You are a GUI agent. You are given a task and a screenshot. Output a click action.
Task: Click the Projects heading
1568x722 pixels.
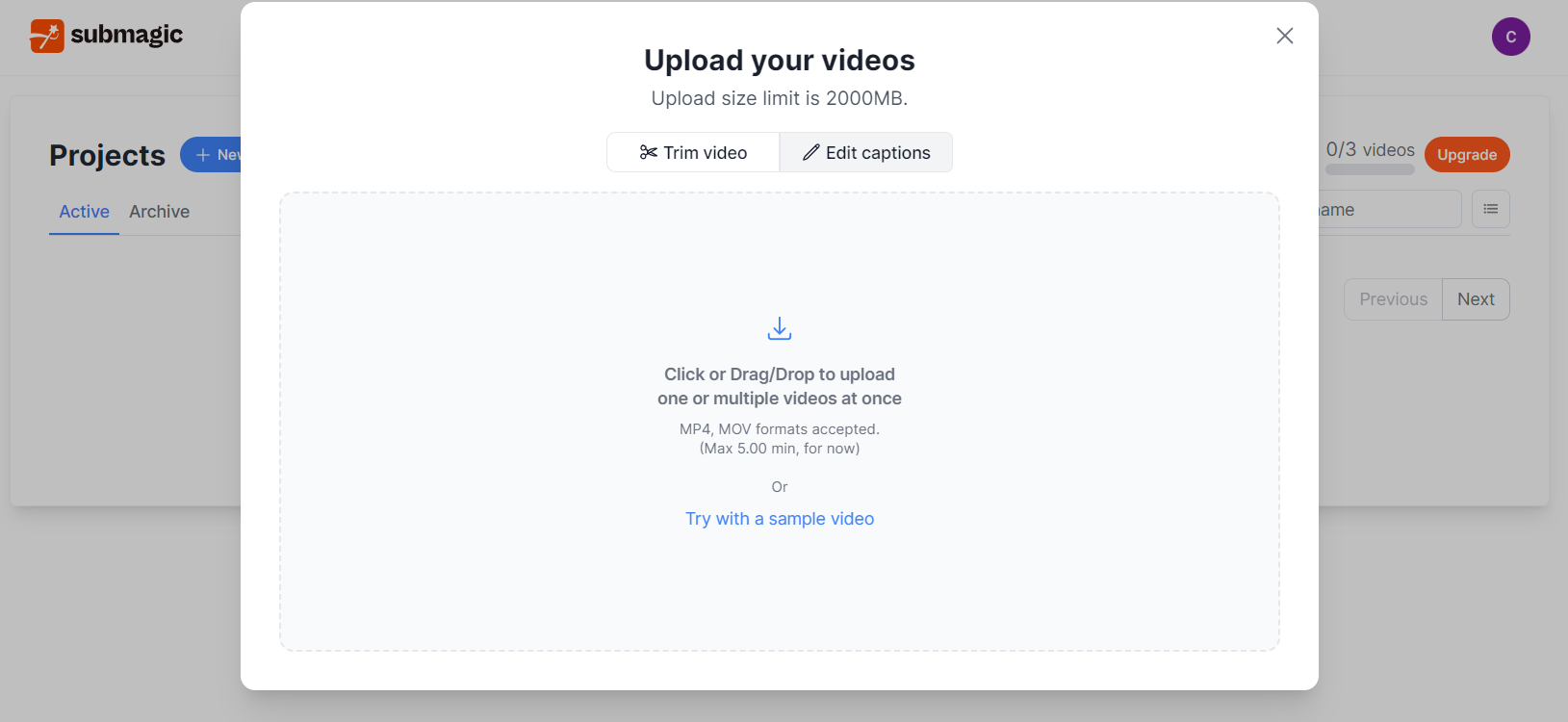pyautogui.click(x=108, y=155)
